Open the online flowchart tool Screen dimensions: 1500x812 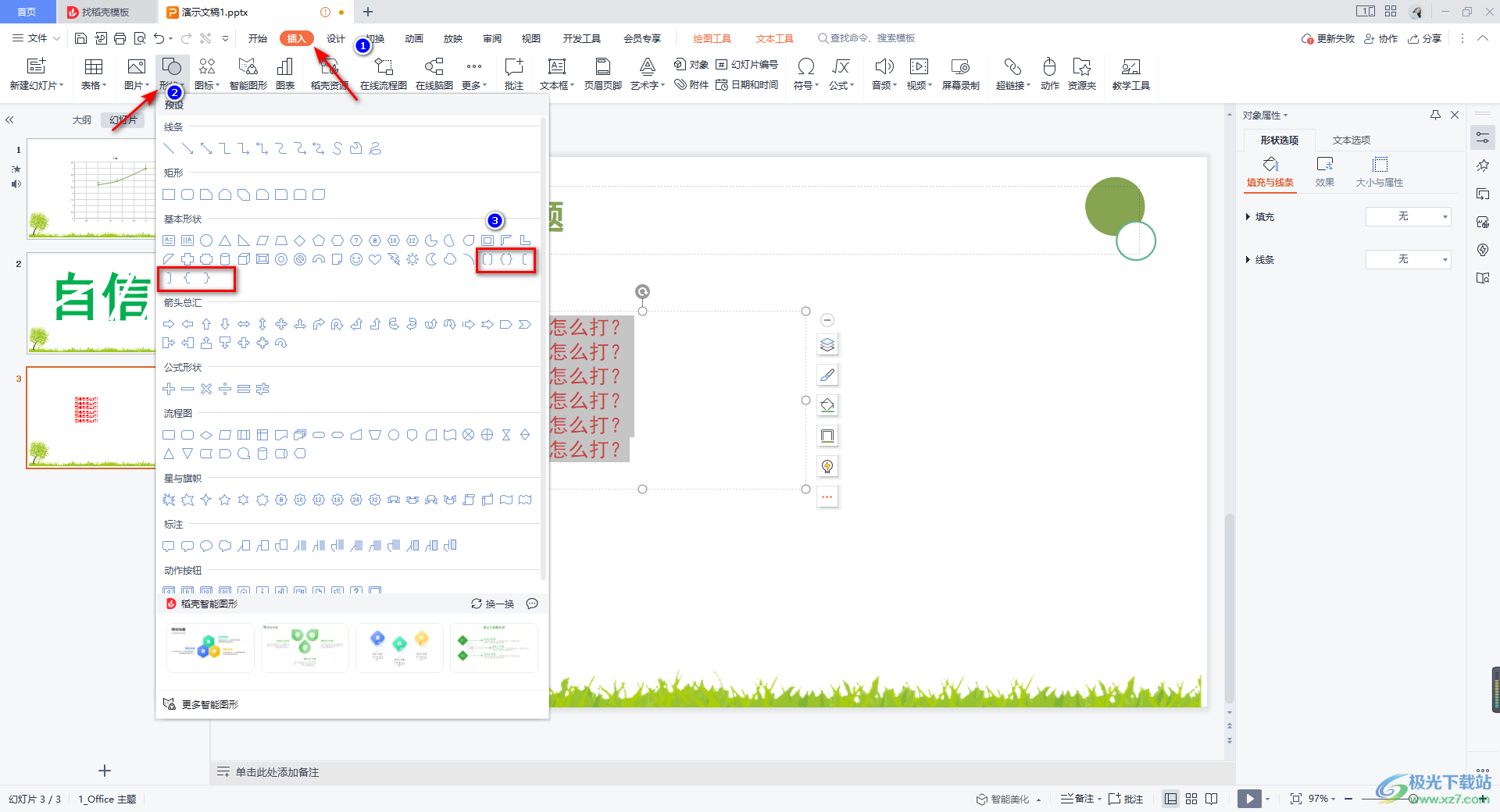(x=383, y=73)
